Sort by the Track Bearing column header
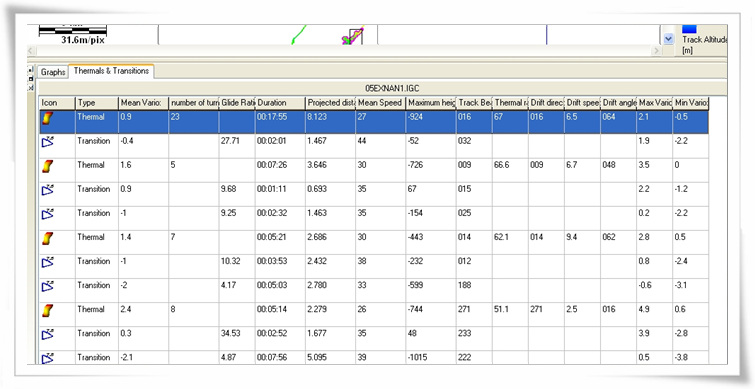755x389 pixels. [474, 103]
